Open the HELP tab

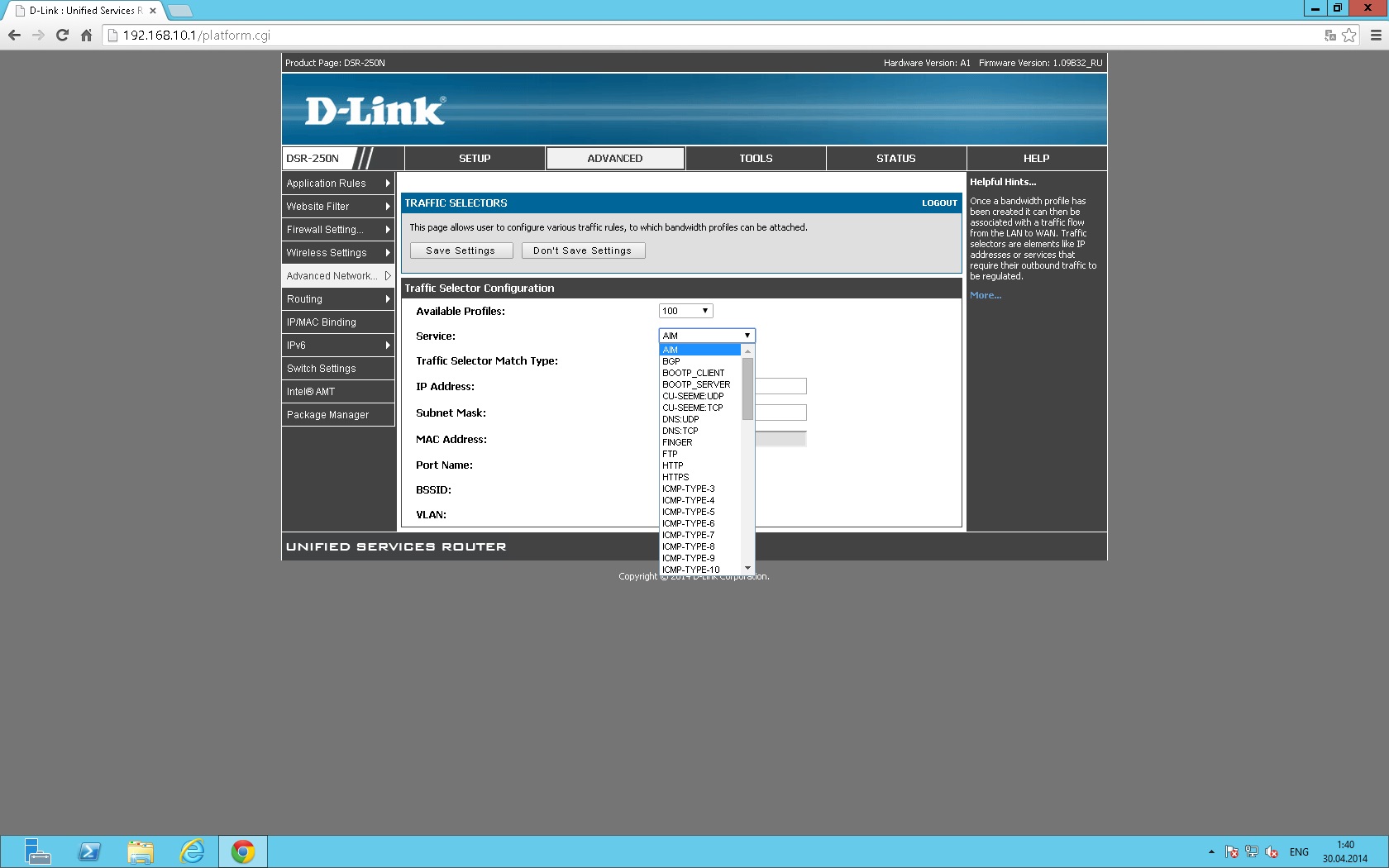pyautogui.click(x=1037, y=158)
